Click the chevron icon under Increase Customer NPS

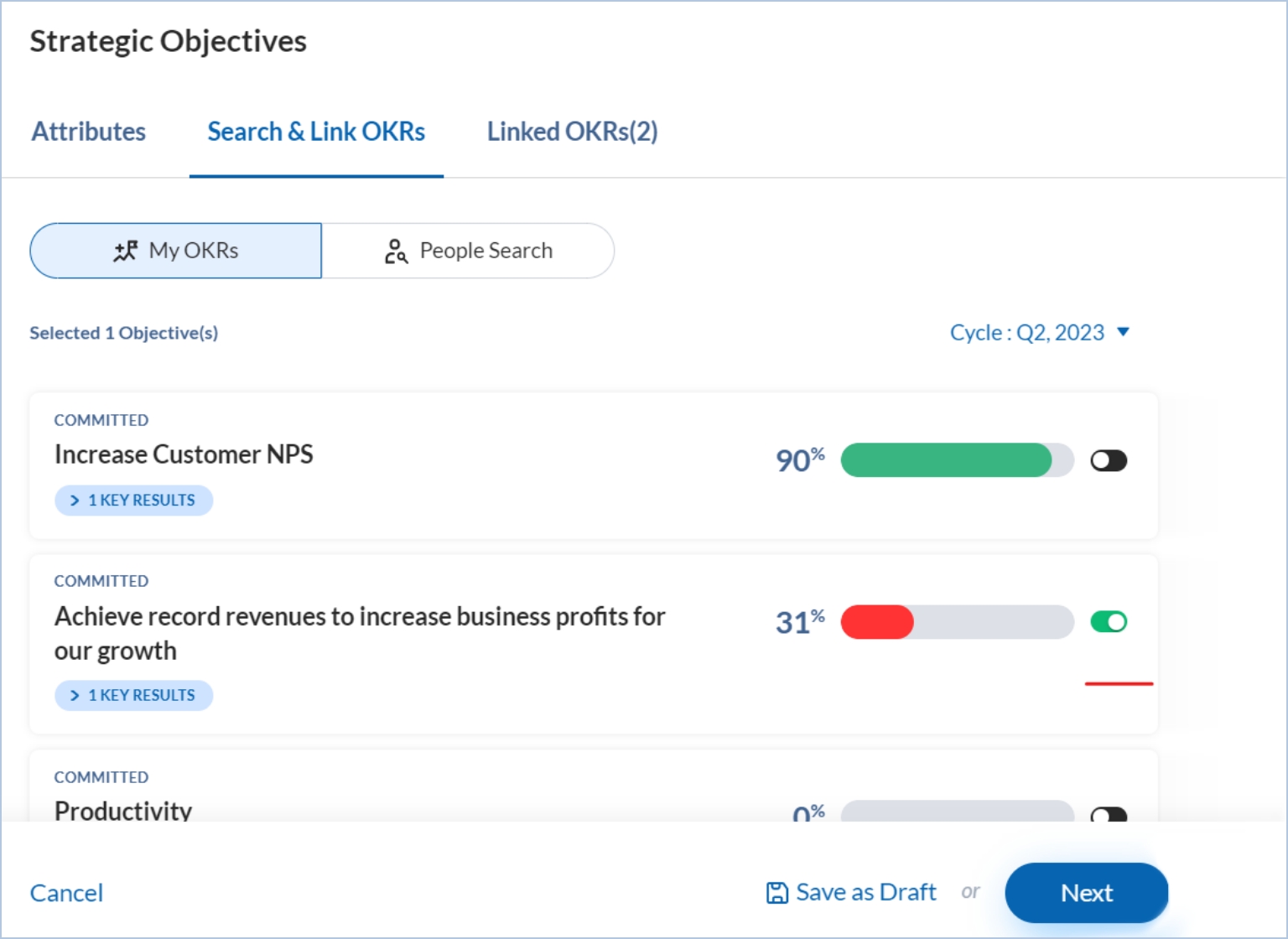pyautogui.click(x=75, y=501)
